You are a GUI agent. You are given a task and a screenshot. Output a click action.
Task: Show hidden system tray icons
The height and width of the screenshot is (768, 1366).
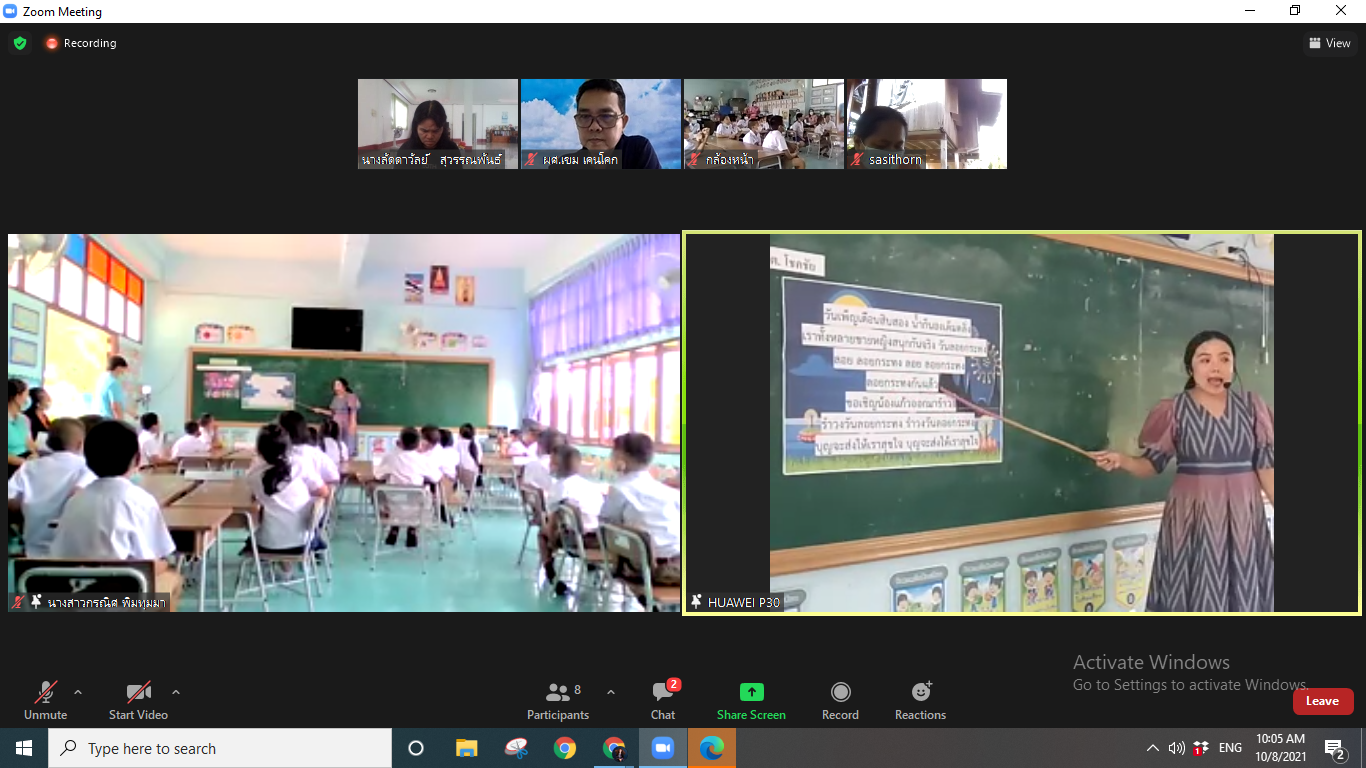pyautogui.click(x=1152, y=748)
